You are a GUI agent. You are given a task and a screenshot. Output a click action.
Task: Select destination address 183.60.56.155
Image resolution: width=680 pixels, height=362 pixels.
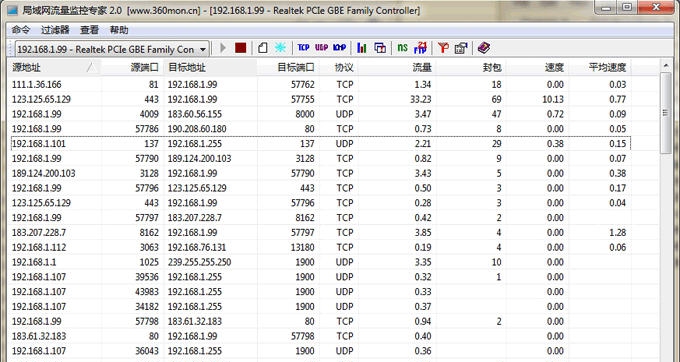coord(195,114)
